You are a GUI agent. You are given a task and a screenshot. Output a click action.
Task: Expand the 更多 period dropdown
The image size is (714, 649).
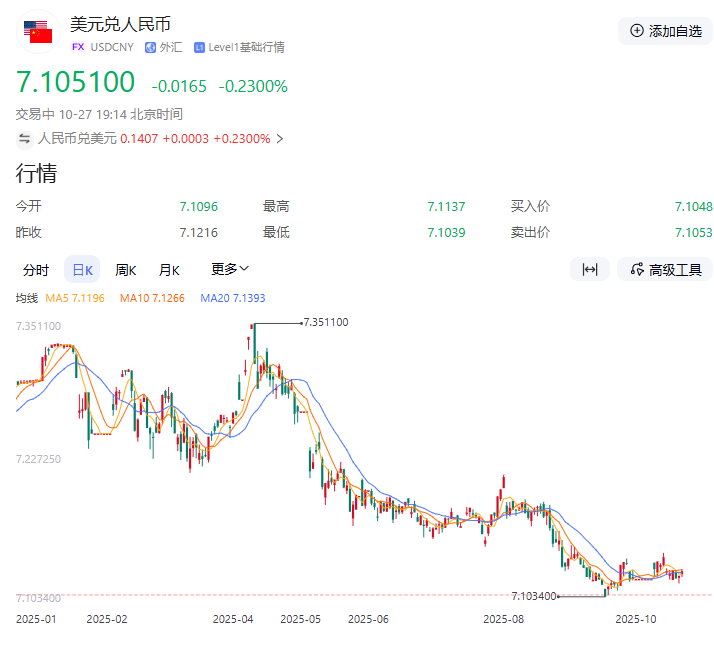[230, 269]
